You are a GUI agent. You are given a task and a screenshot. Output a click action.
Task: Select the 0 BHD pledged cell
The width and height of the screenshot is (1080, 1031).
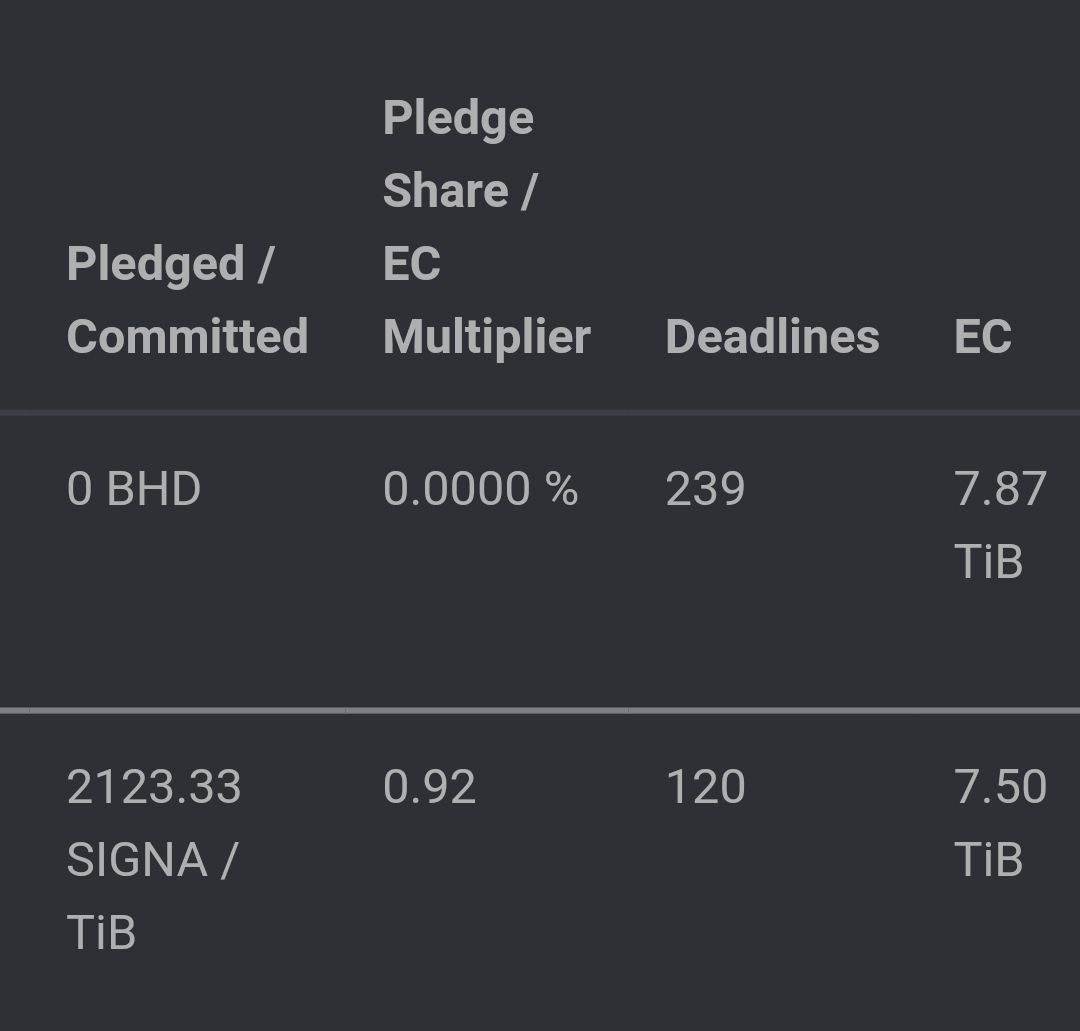point(134,489)
